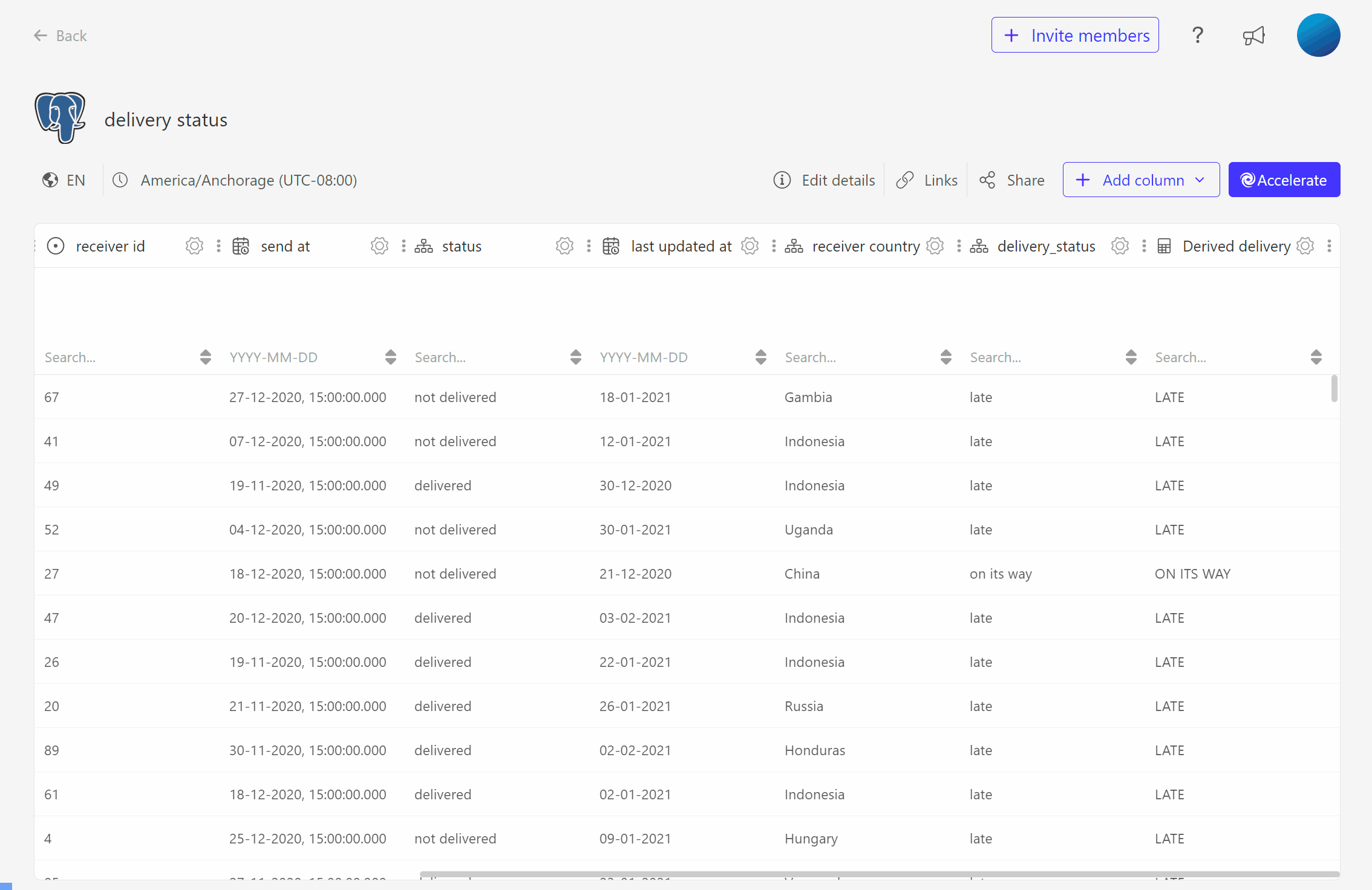Screen dimensions: 1372x890
Task: Click gear icon for Derived delivery column
Action: point(1305,246)
